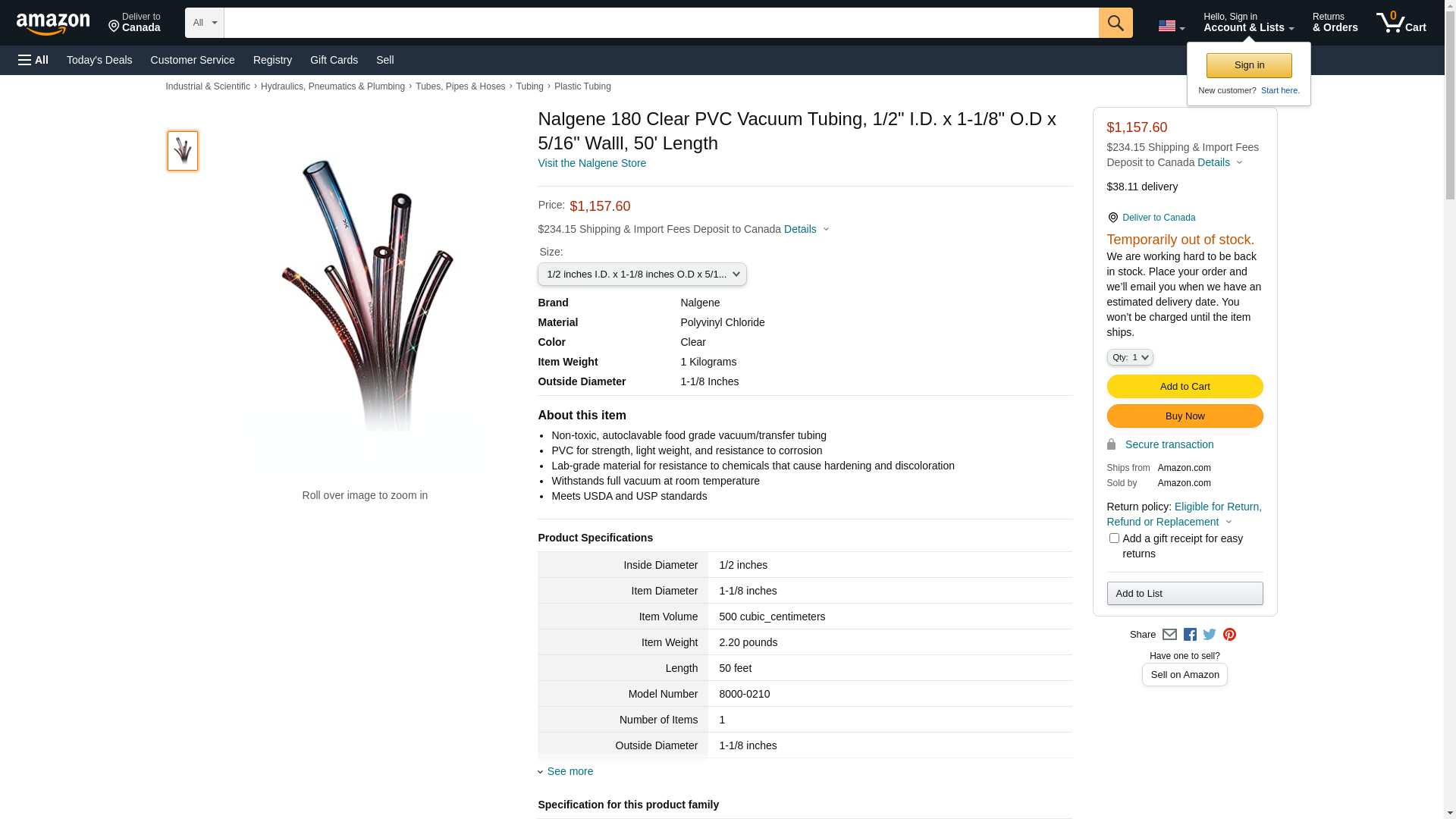1456x819 pixels.
Task: Share product on Facebook
Action: coord(1190,635)
